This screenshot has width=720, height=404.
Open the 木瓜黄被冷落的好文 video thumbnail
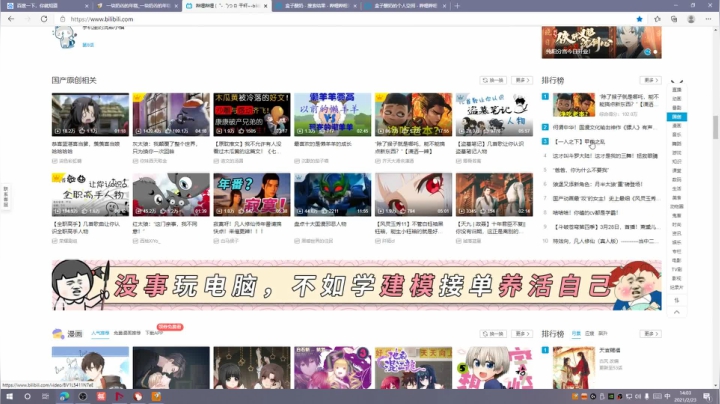(252, 114)
